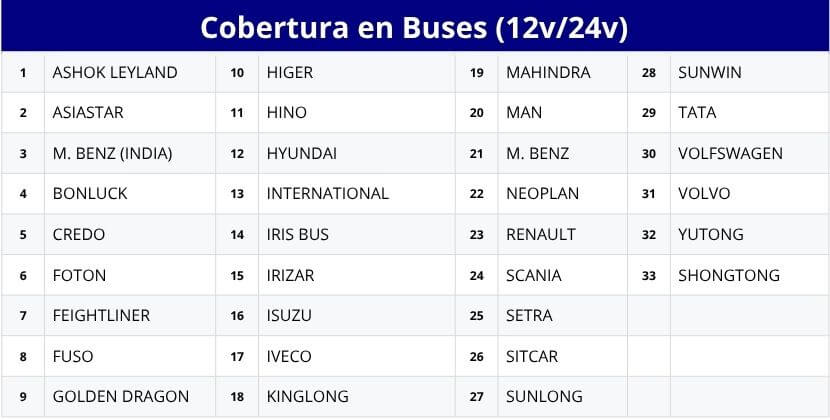The width and height of the screenshot is (830, 420).
Task: Select M. BENZ (INDIA) row
Action: tap(130, 154)
